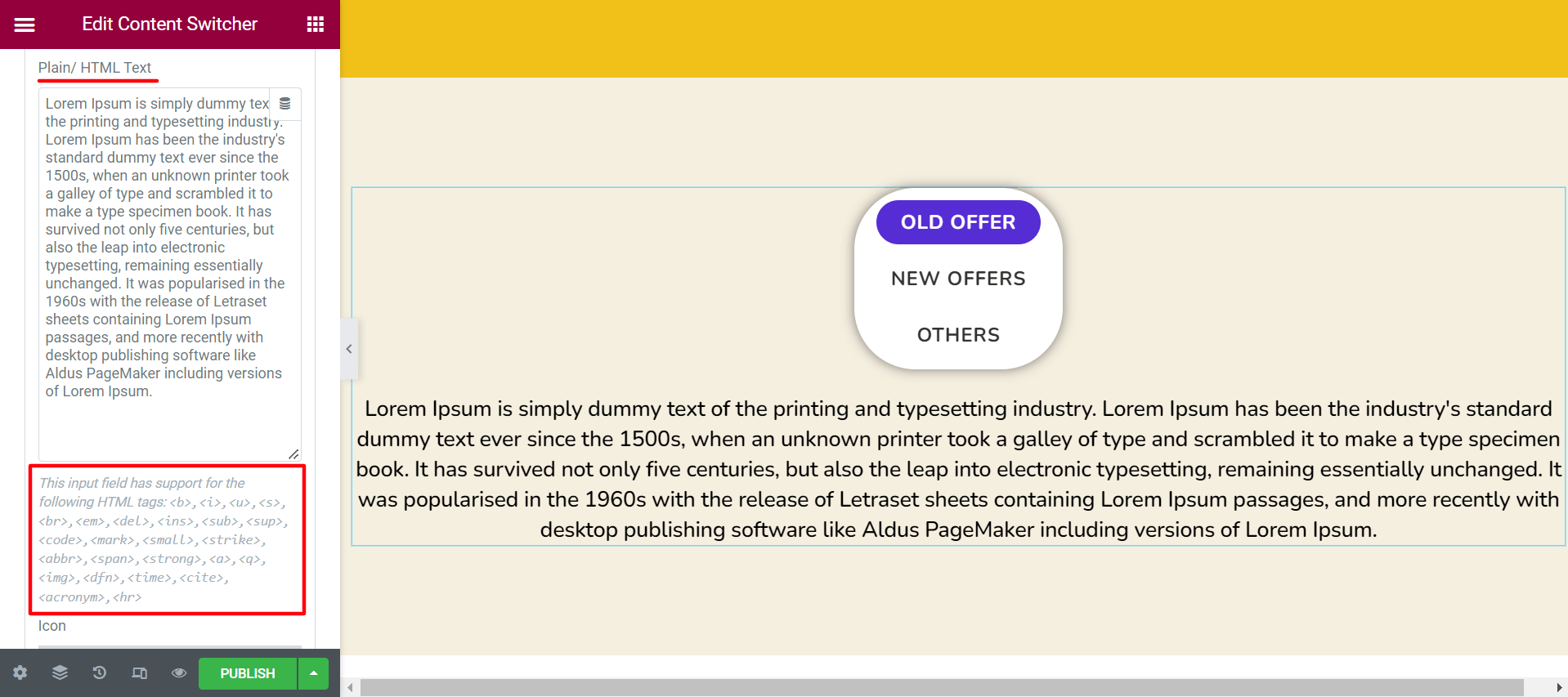The image size is (1568, 697).
Task: Click the dynamic tags database icon
Action: pos(284,104)
